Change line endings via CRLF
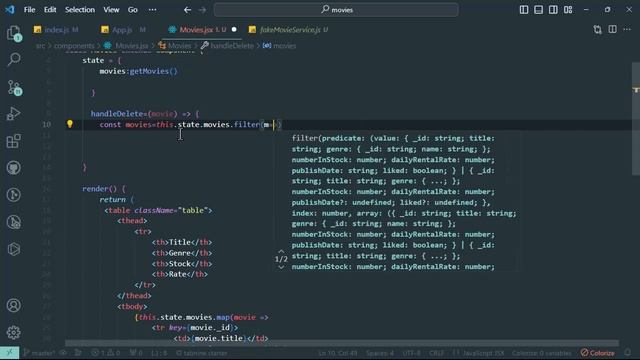Screen dimensions: 640x360 [436, 353]
